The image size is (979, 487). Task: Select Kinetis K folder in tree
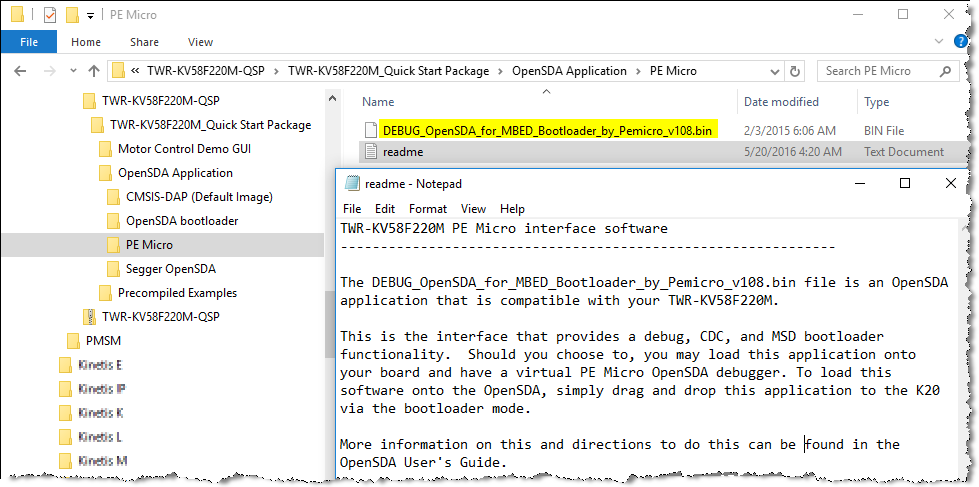click(101, 413)
